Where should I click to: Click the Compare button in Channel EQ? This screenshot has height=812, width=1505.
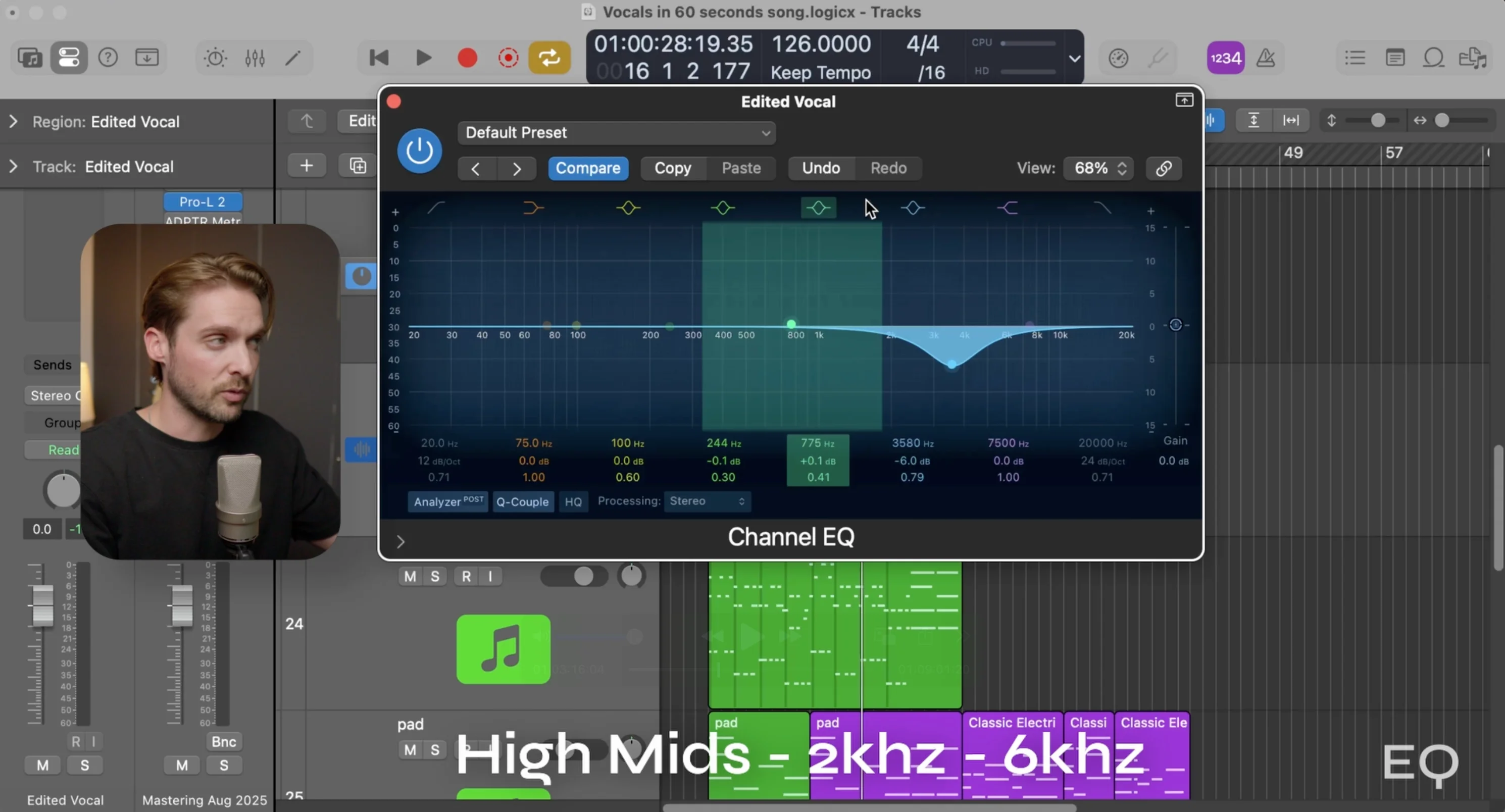(x=588, y=168)
